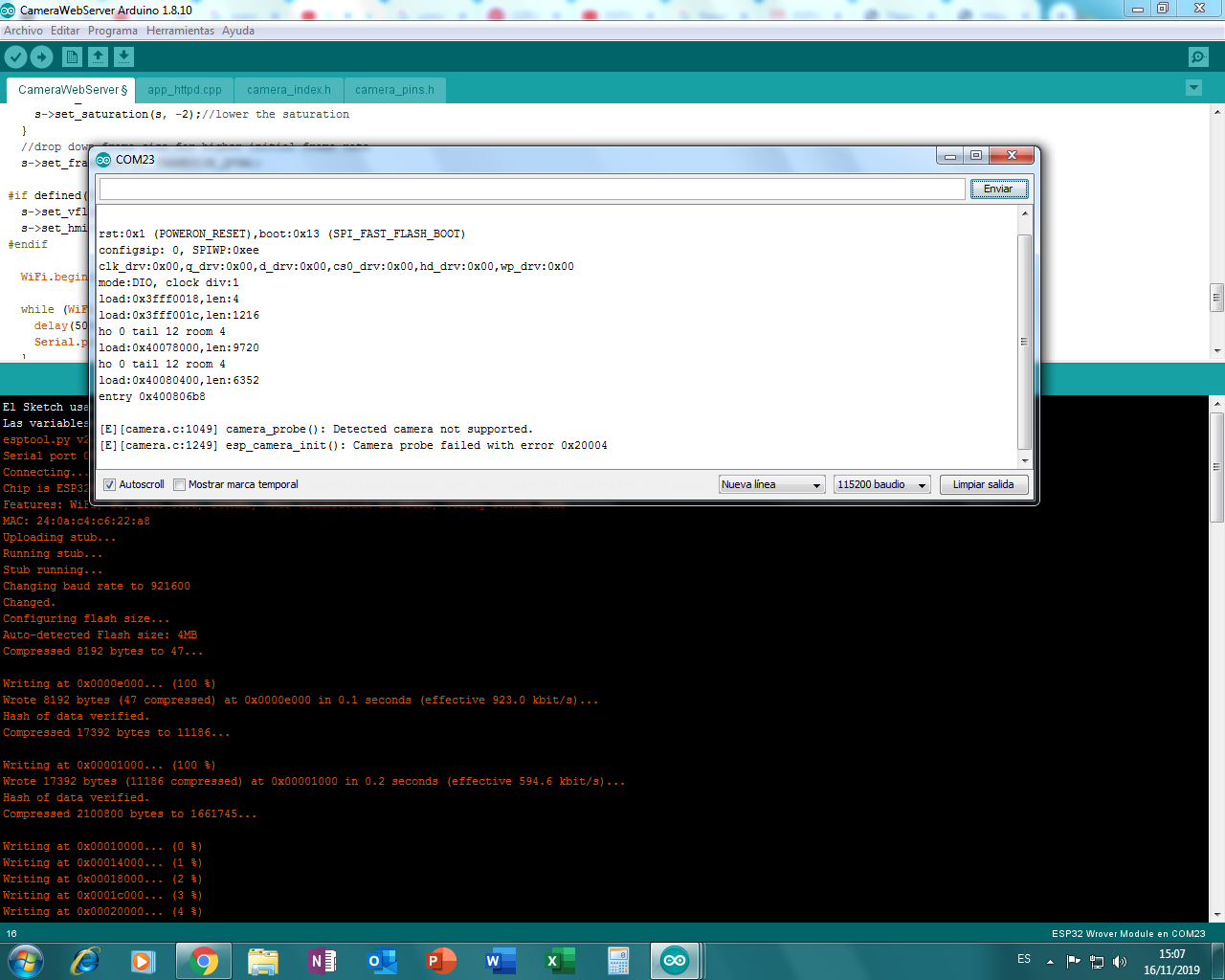Click the COM23 serial output scrollbar

(1024, 340)
